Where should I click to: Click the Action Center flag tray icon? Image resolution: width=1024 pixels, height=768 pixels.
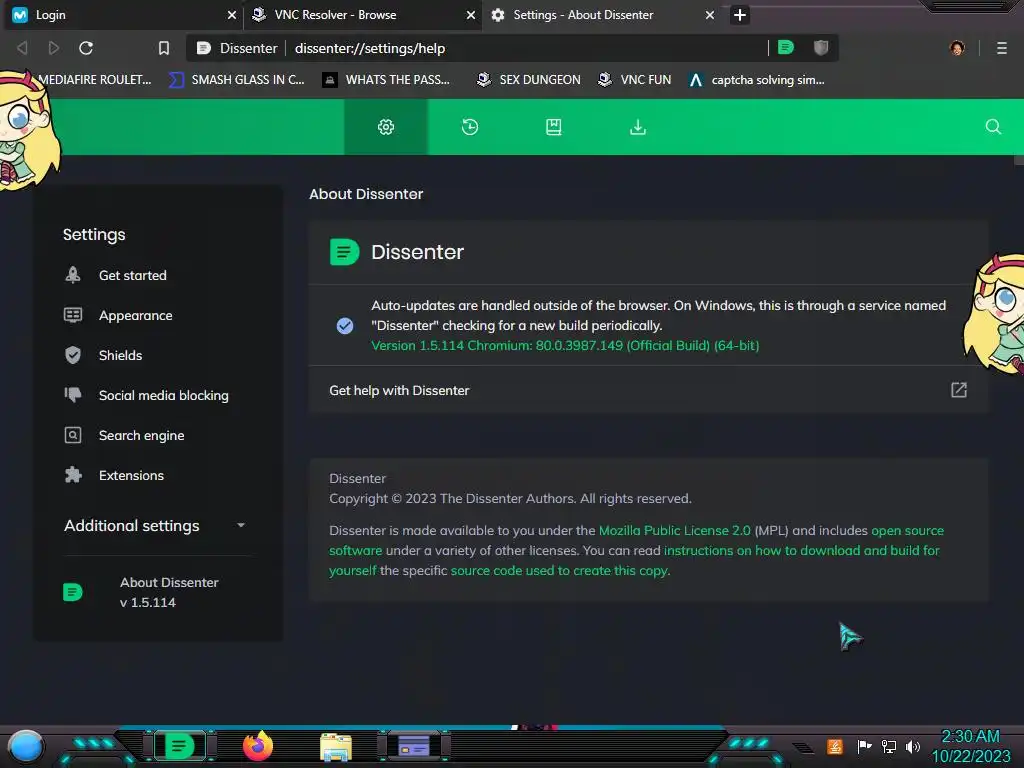tap(864, 746)
